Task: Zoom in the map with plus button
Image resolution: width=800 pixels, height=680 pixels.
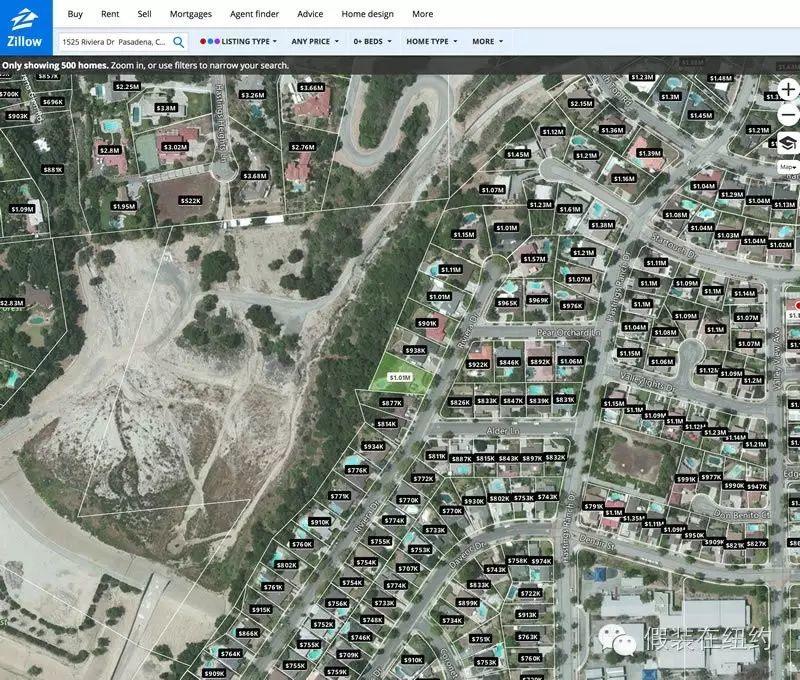Action: [788, 90]
